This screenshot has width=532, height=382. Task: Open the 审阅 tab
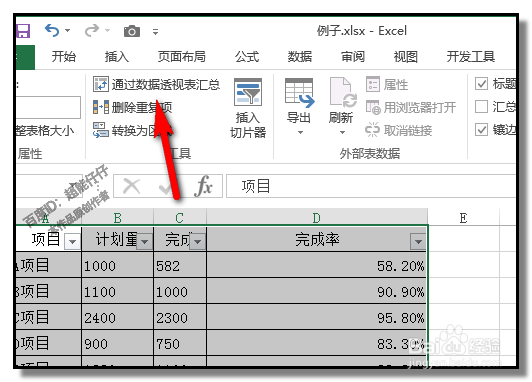353,56
